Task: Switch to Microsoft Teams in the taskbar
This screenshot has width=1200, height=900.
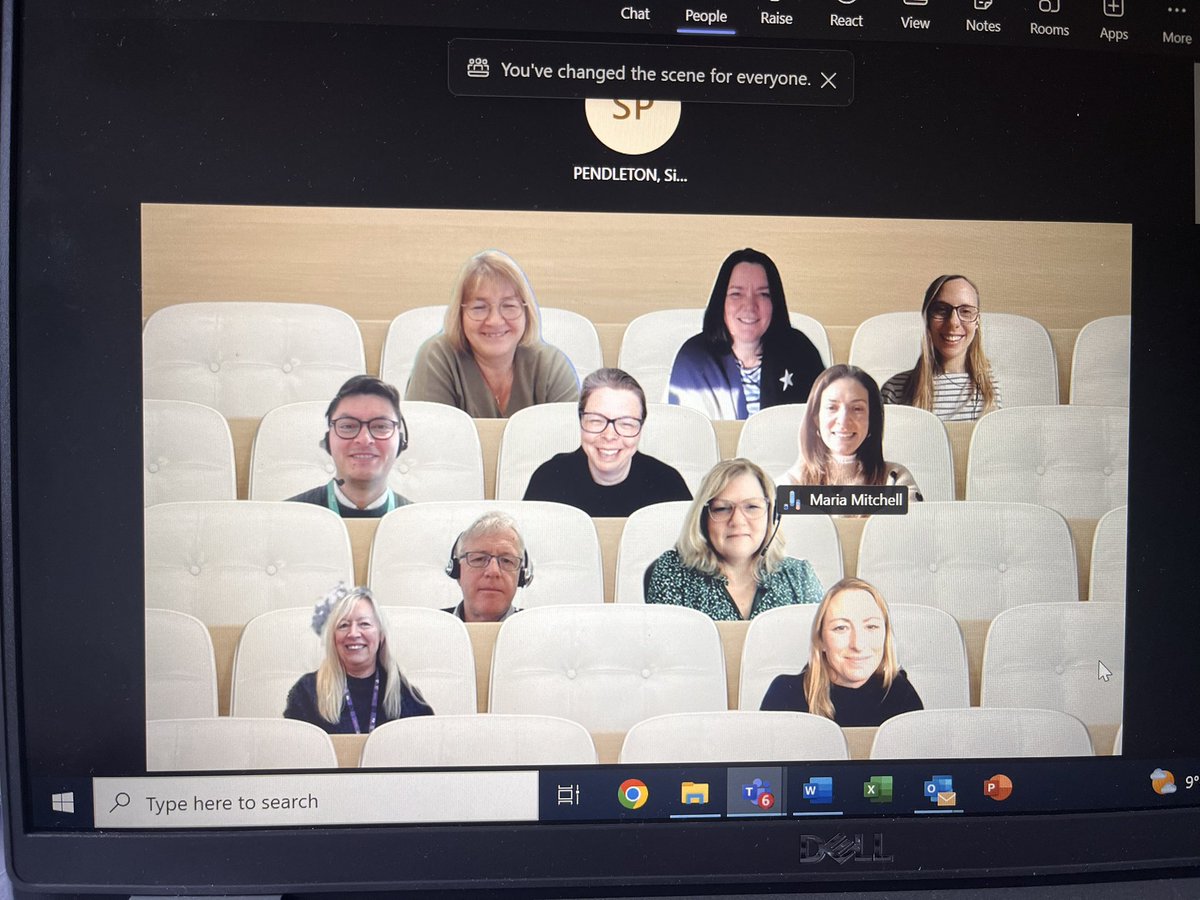Action: click(x=756, y=793)
